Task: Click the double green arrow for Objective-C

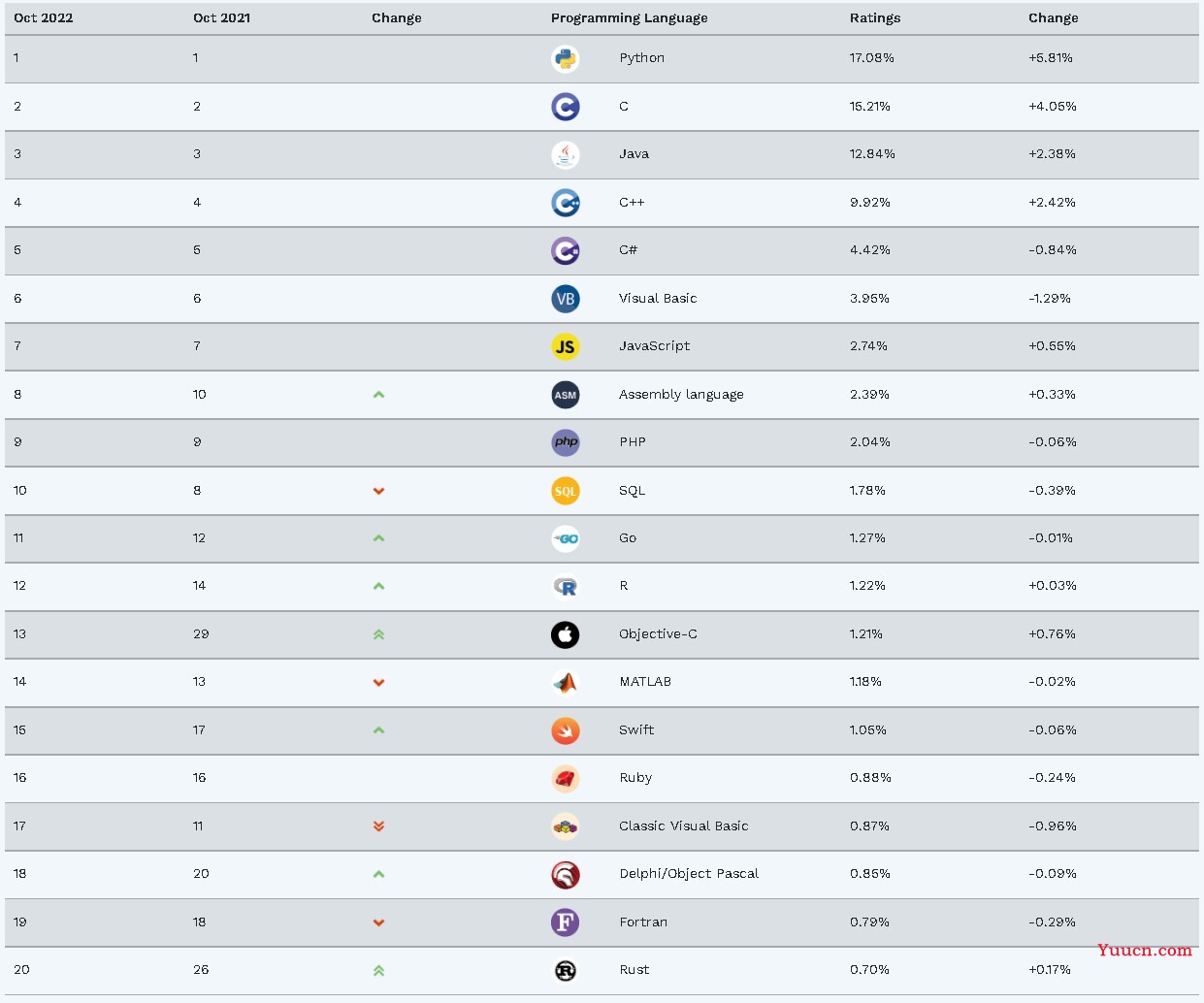Action: click(x=379, y=634)
